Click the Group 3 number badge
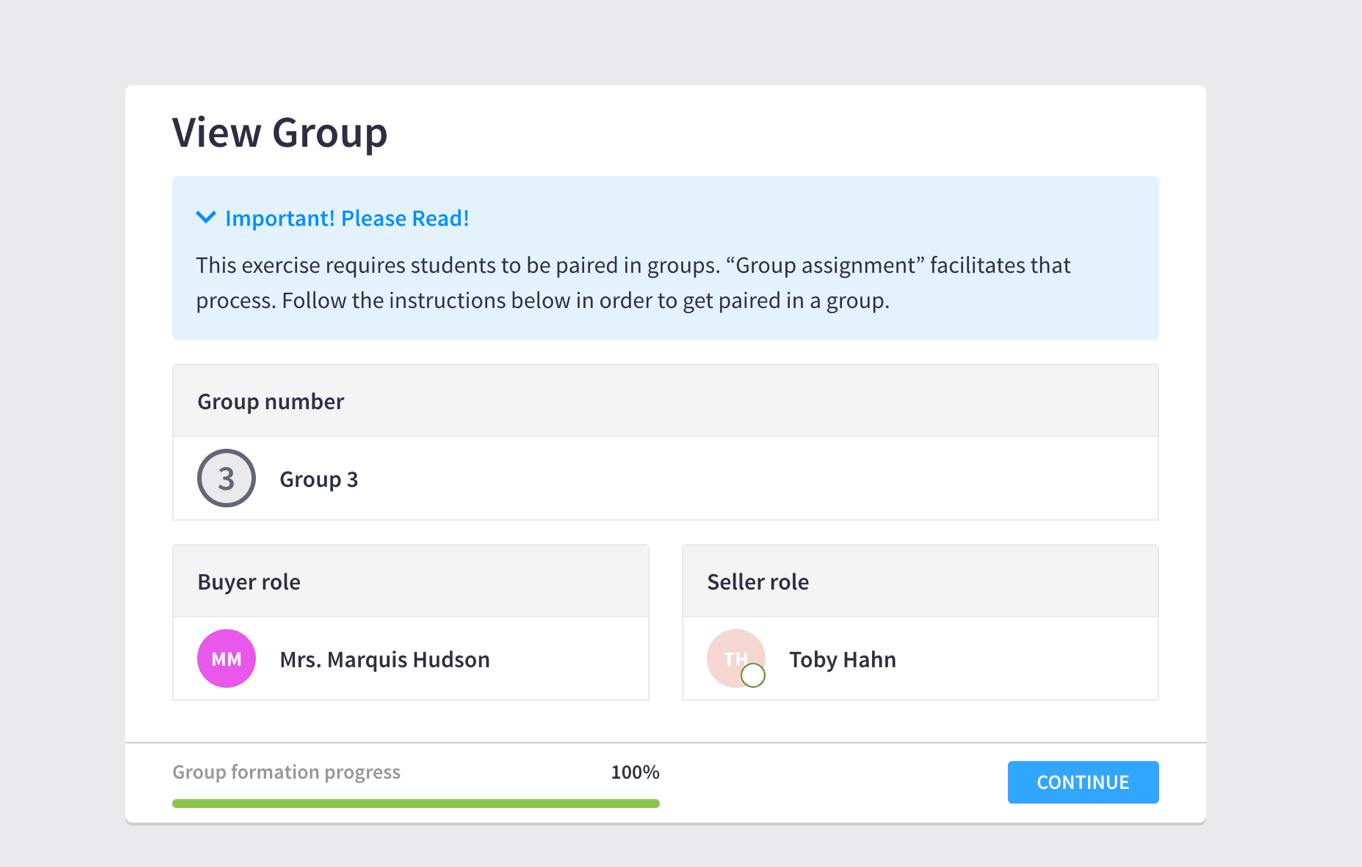The width and height of the screenshot is (1362, 867). click(x=227, y=479)
